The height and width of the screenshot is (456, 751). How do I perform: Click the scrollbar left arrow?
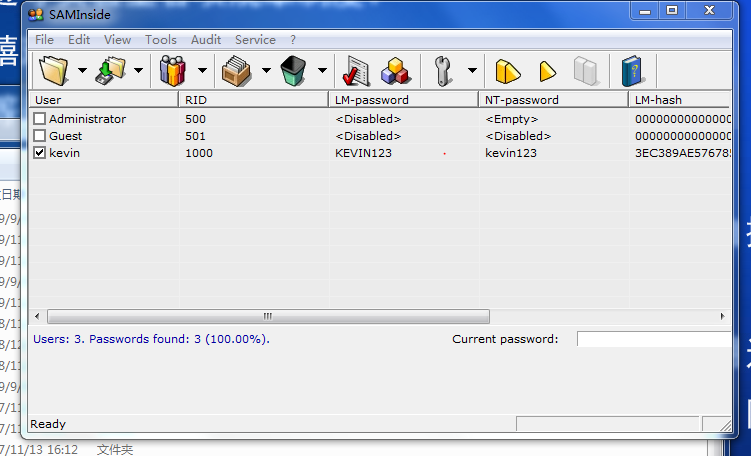pyautogui.click(x=37, y=316)
